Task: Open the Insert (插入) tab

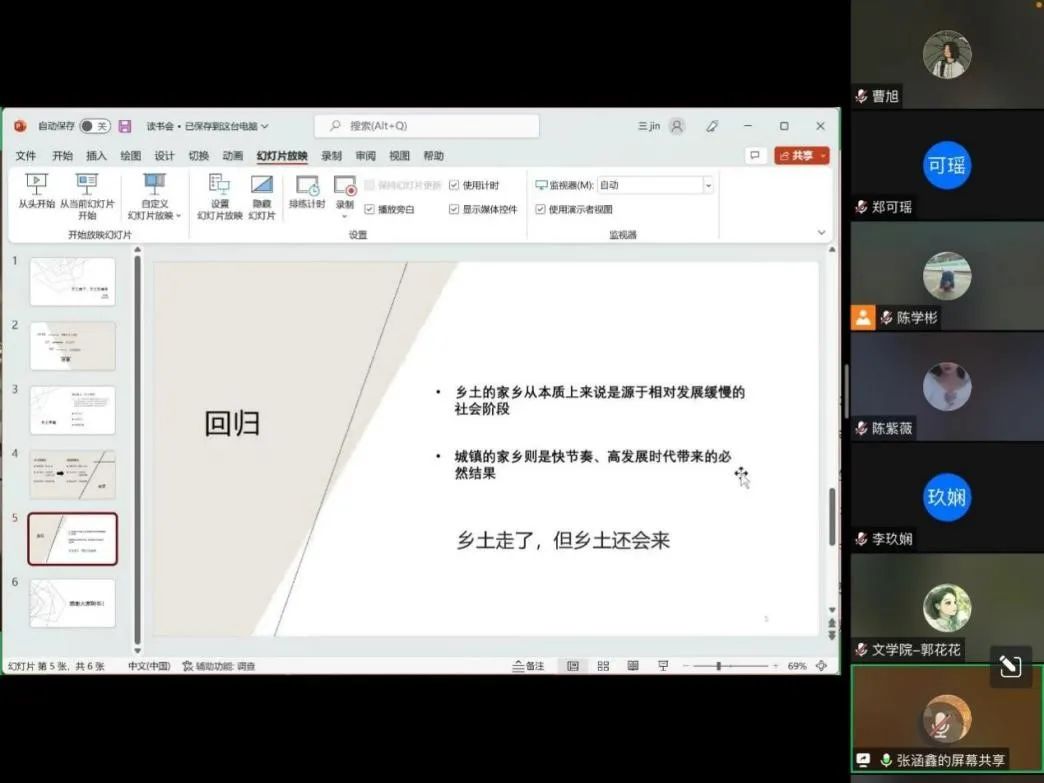Action: pos(96,156)
